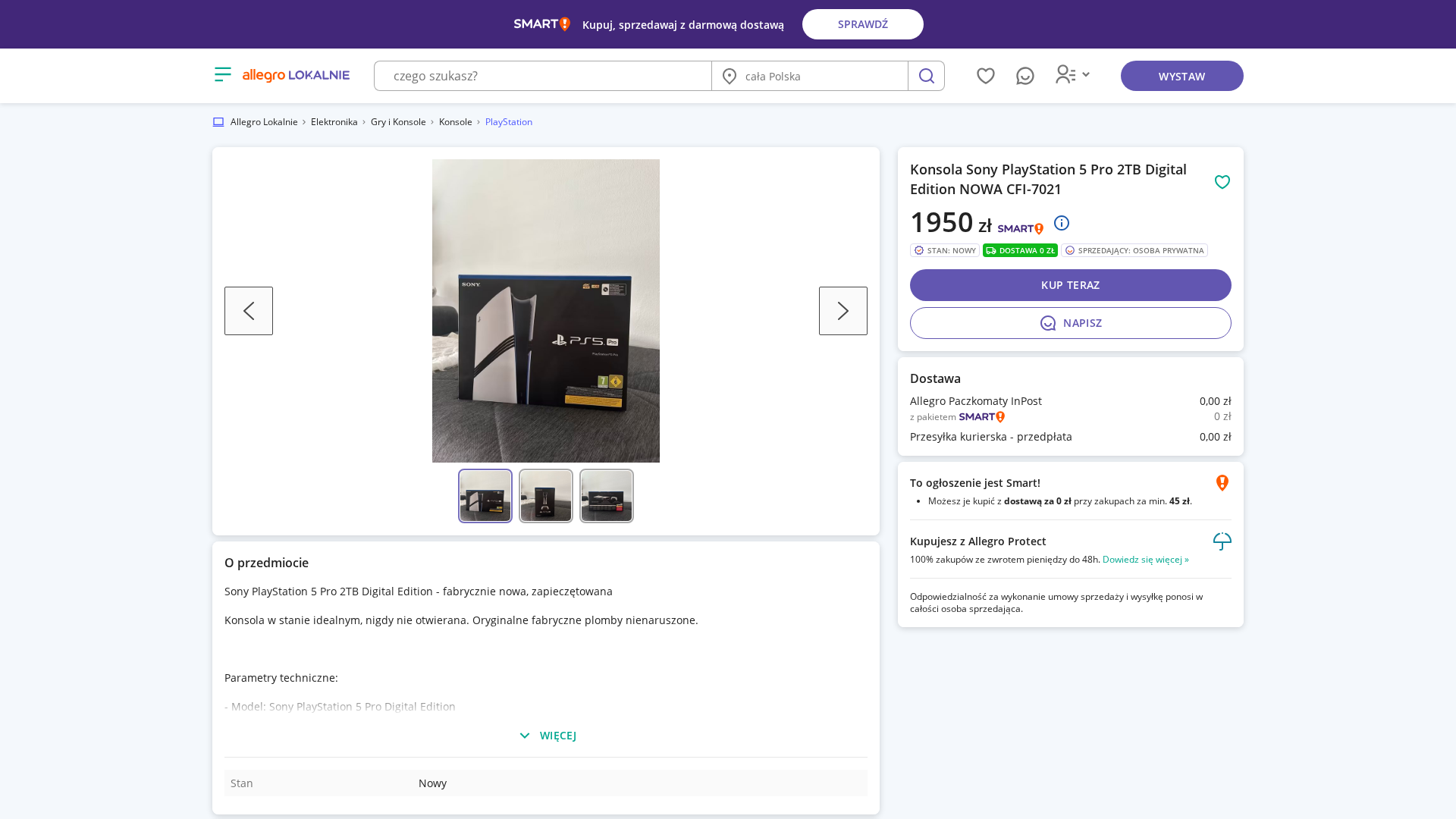
Task: Click the Allegro Lokalnie logo
Action: coord(296,75)
